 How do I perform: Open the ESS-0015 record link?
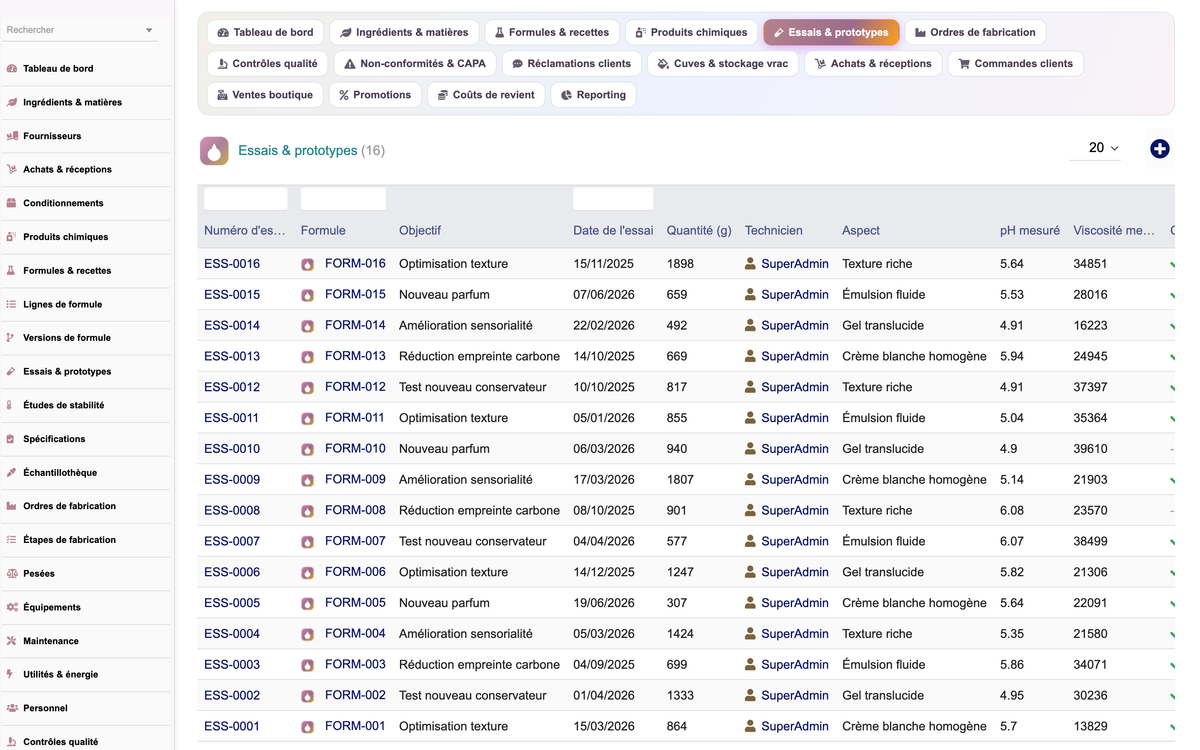(x=232, y=295)
